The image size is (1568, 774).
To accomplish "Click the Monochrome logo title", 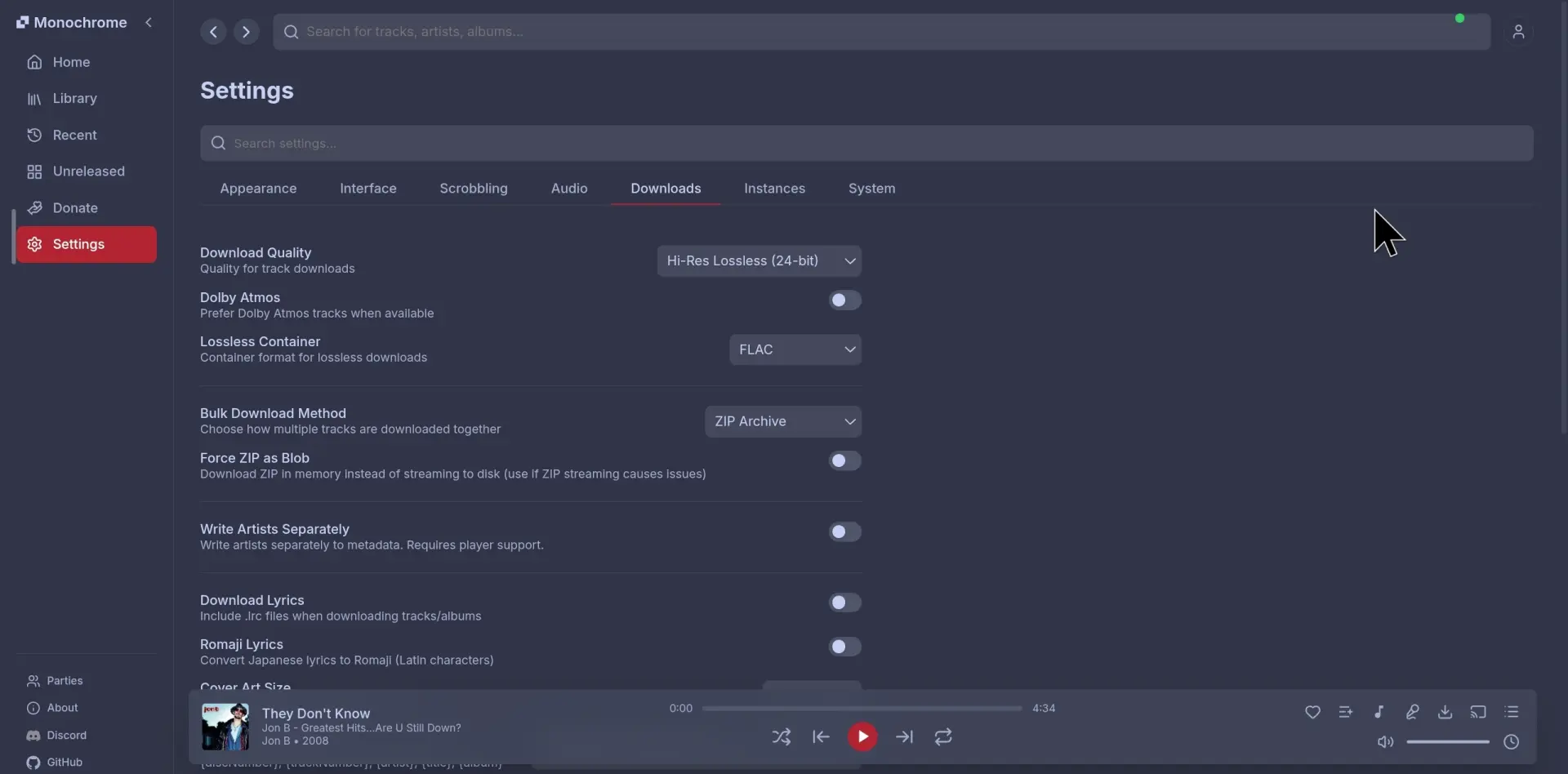I will point(72,23).
